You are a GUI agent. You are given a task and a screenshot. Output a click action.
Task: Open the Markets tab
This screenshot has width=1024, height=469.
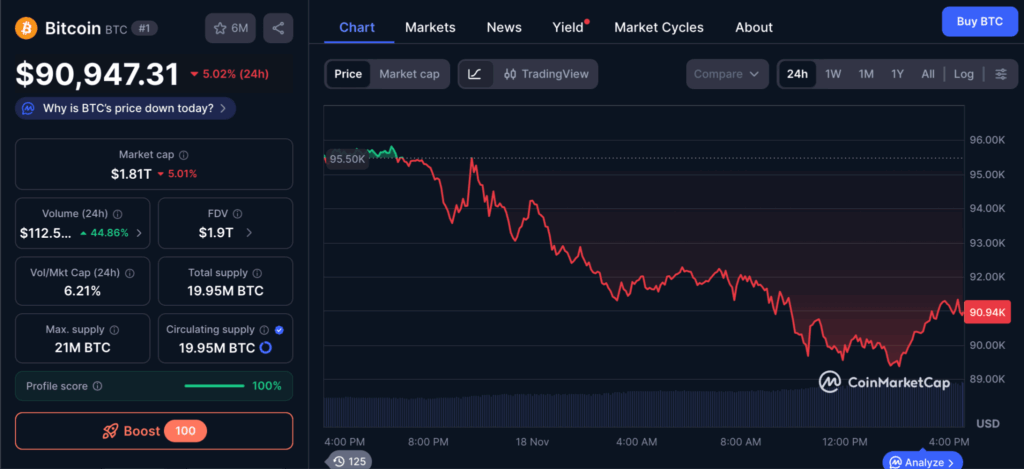430,27
